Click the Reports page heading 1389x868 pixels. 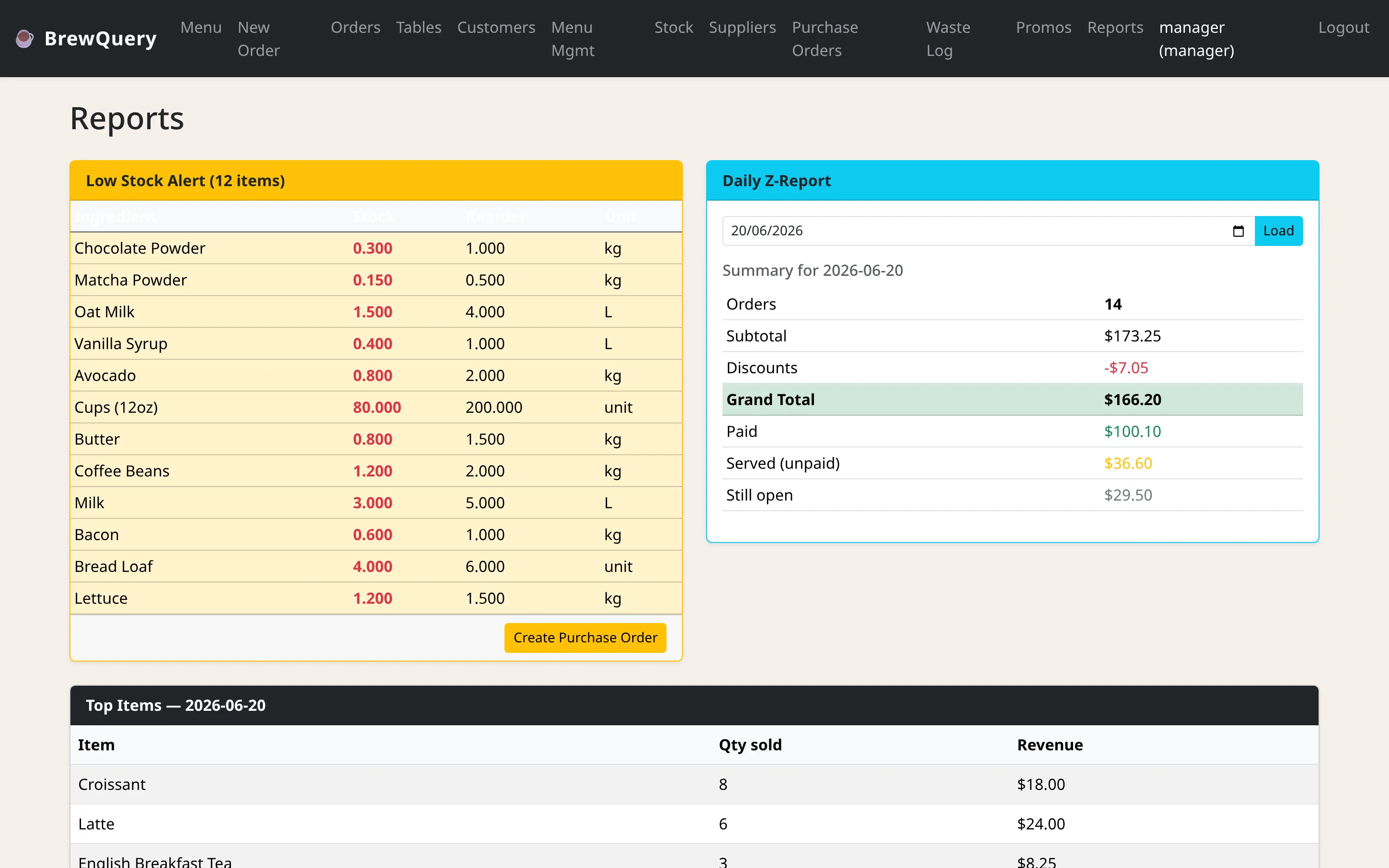127,118
